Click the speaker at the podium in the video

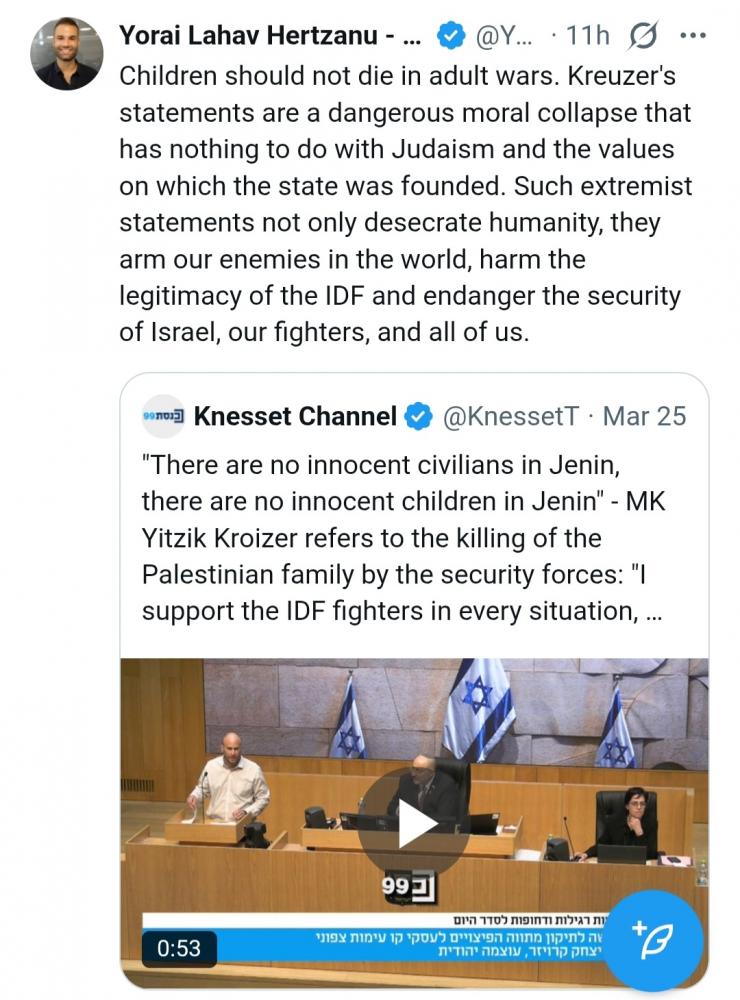pos(231,780)
